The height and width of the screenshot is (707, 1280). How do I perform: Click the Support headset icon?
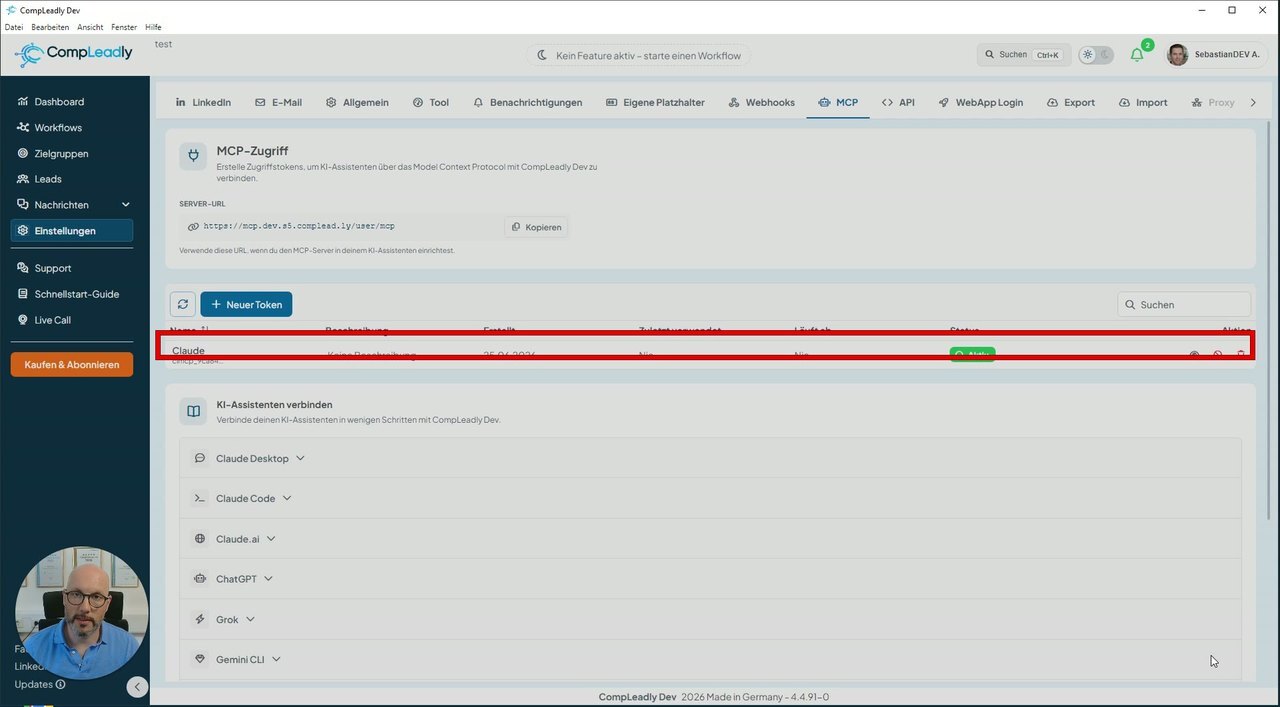tap(23, 268)
